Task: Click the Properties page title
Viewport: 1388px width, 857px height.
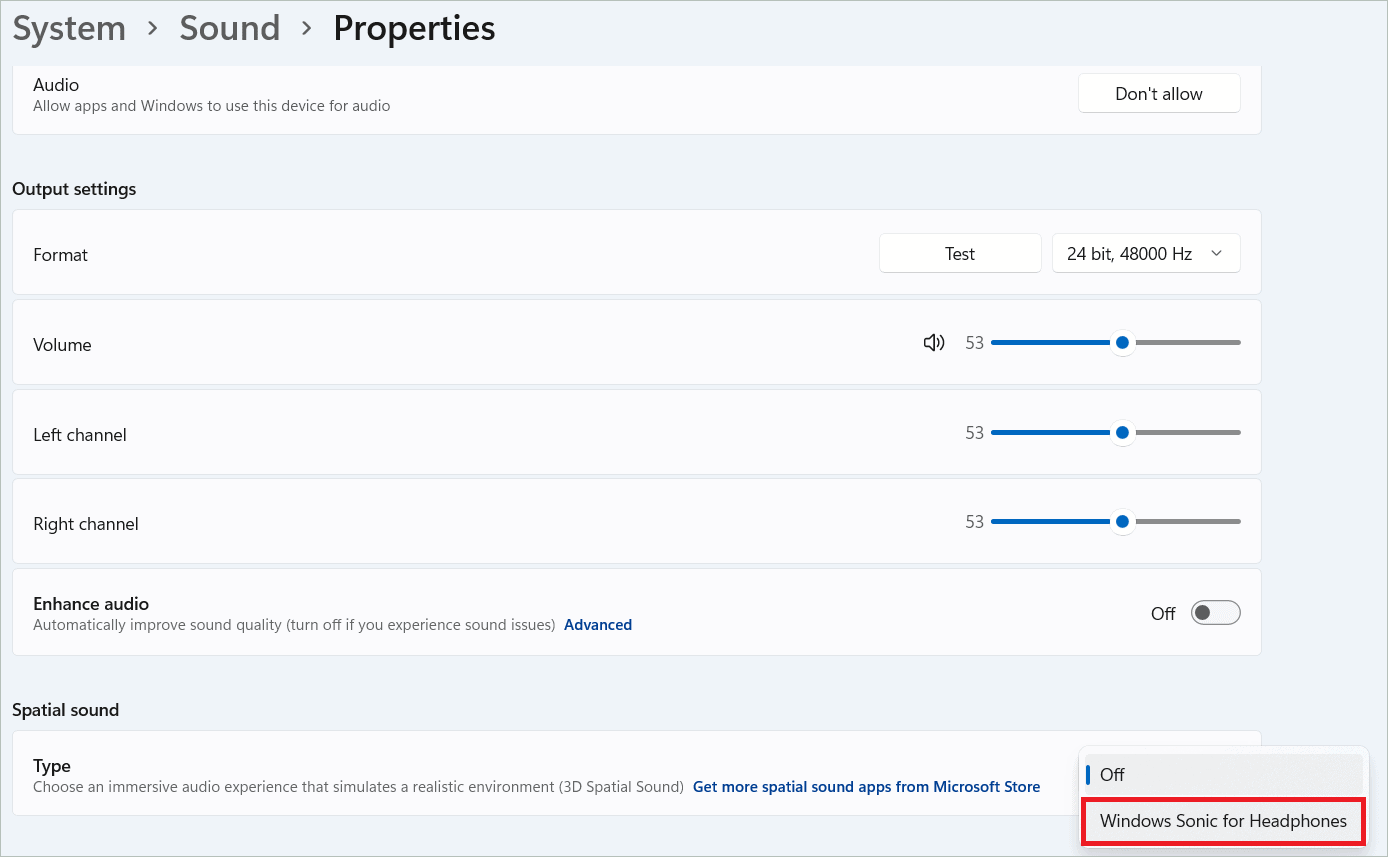Action: 414,28
